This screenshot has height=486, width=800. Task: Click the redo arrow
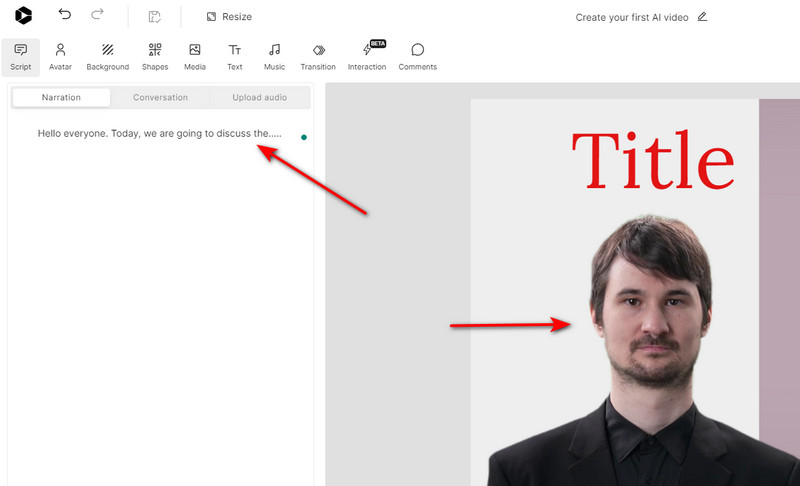coord(97,15)
